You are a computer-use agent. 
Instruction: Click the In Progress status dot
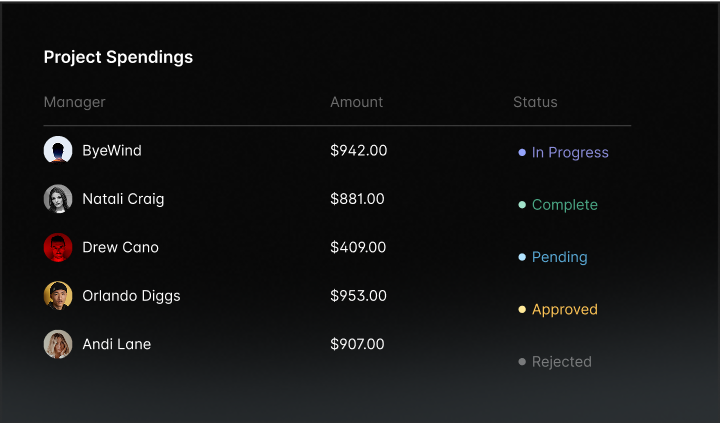[522, 153]
